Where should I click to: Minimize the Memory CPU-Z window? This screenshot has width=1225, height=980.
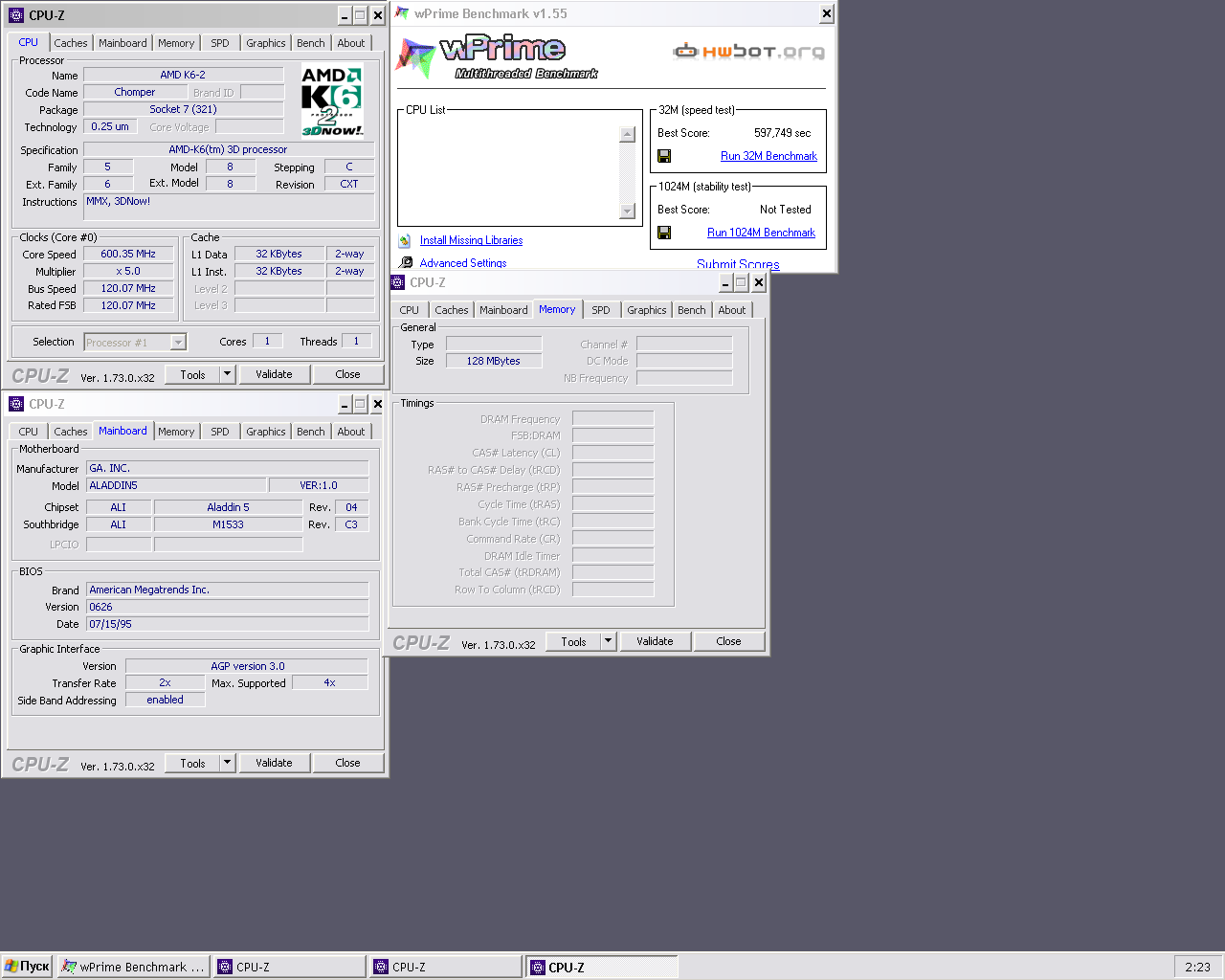[x=725, y=282]
